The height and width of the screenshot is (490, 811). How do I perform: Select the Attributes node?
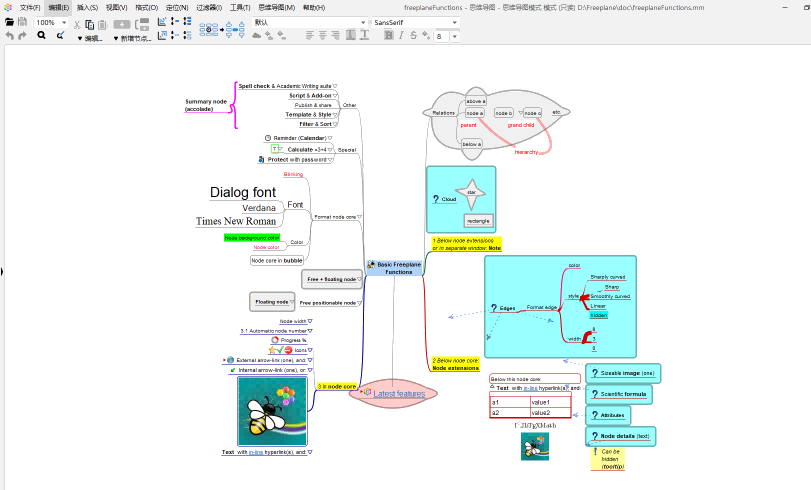click(x=608, y=415)
